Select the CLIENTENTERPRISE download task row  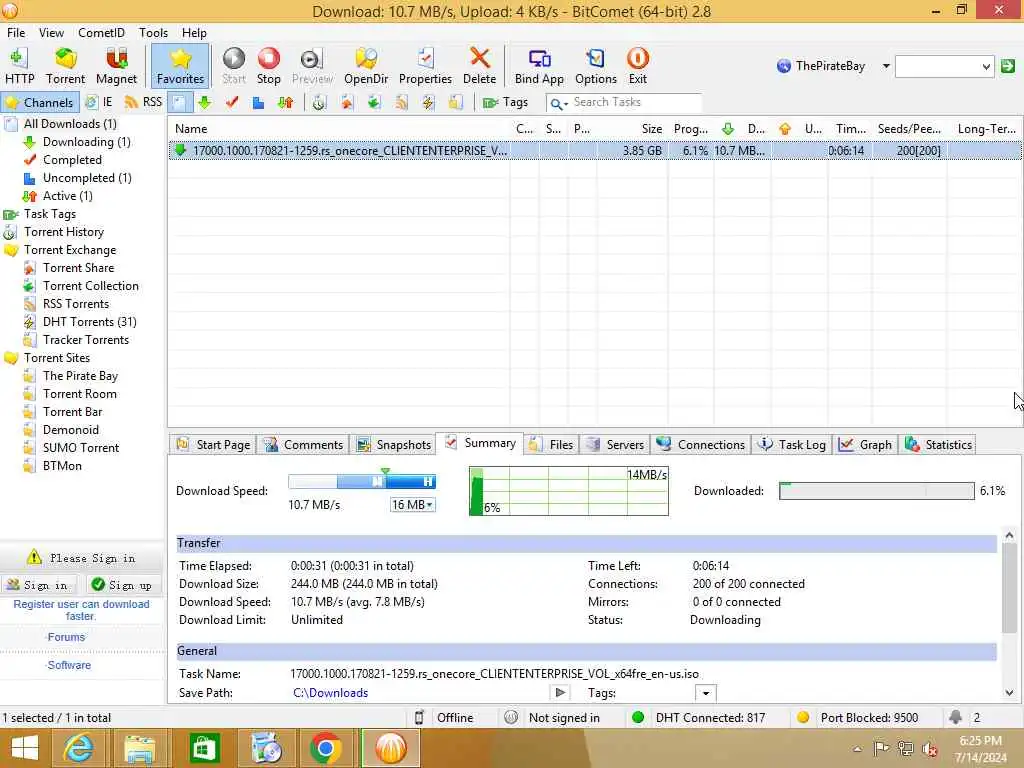[x=595, y=151]
